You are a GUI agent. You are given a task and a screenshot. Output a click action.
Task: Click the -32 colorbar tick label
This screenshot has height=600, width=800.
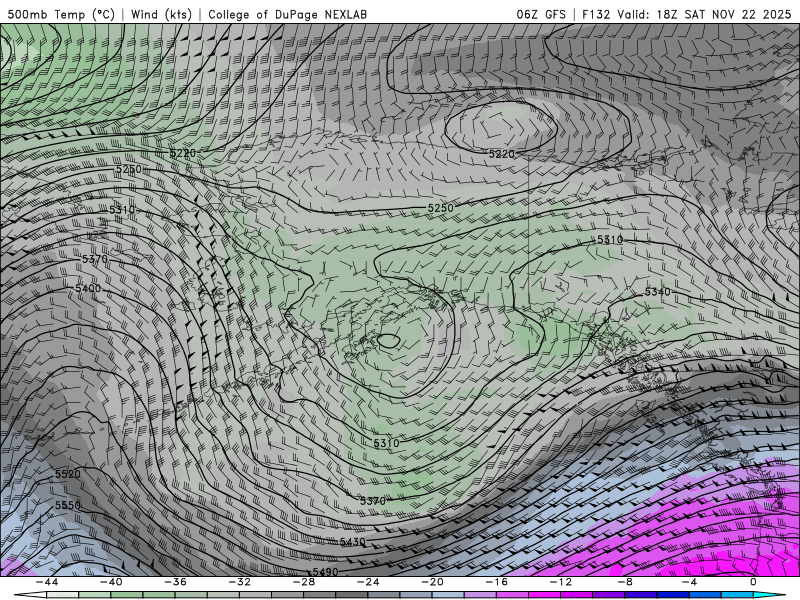(x=240, y=582)
